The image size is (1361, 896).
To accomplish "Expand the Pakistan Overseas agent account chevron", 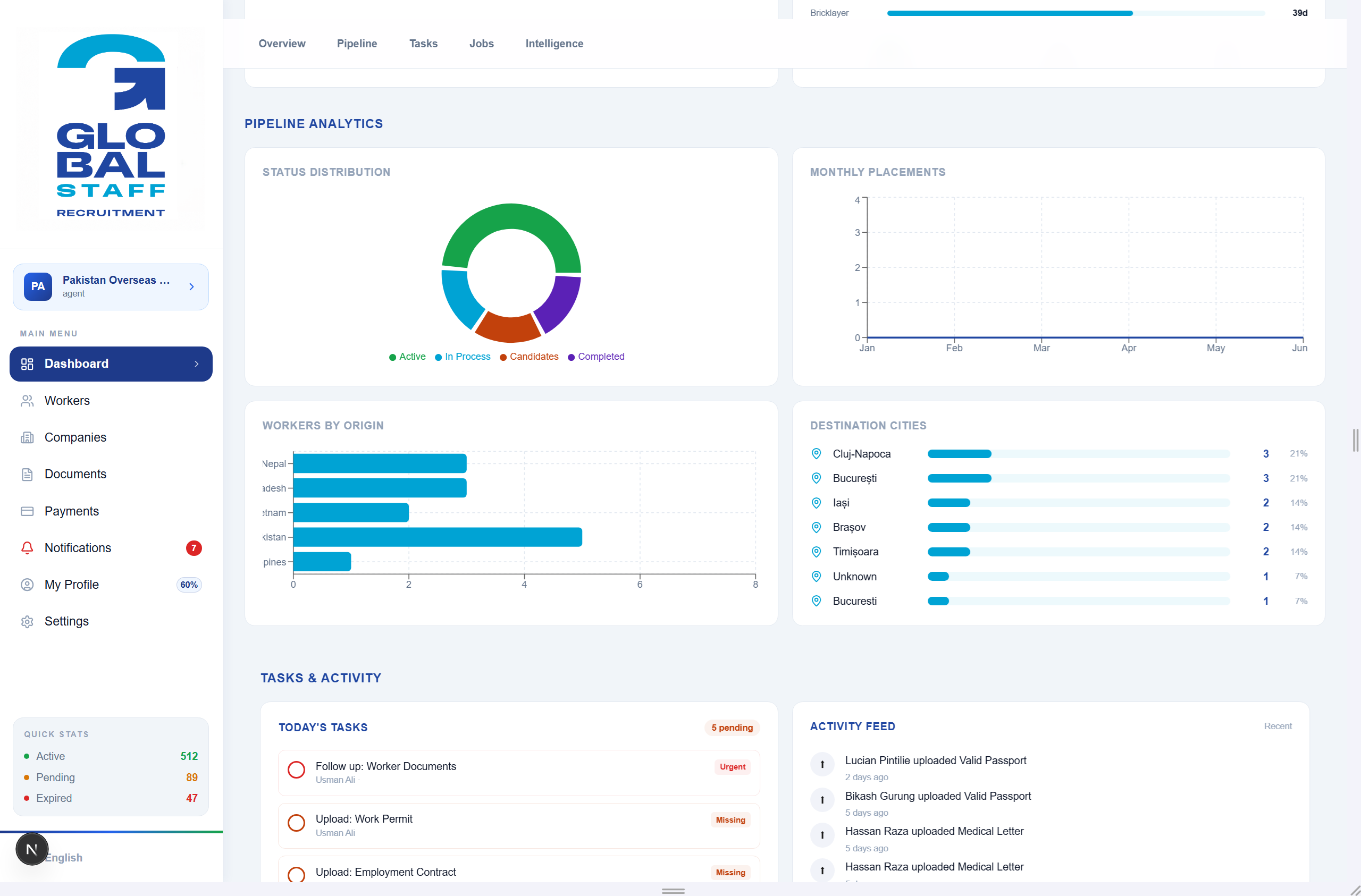I will tap(191, 286).
